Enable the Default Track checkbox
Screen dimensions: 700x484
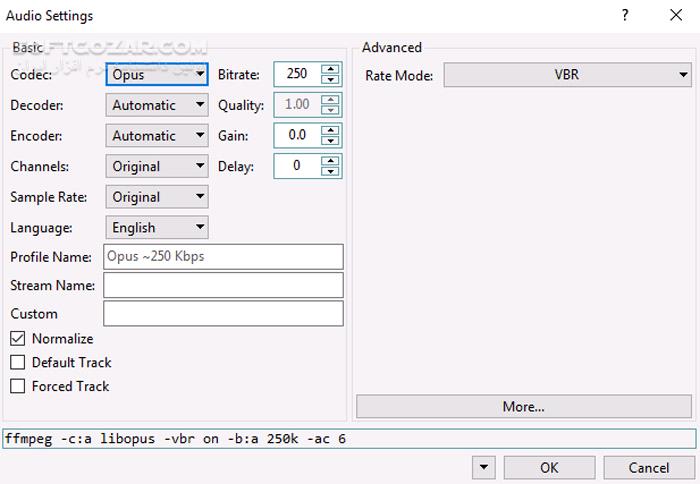pos(18,362)
